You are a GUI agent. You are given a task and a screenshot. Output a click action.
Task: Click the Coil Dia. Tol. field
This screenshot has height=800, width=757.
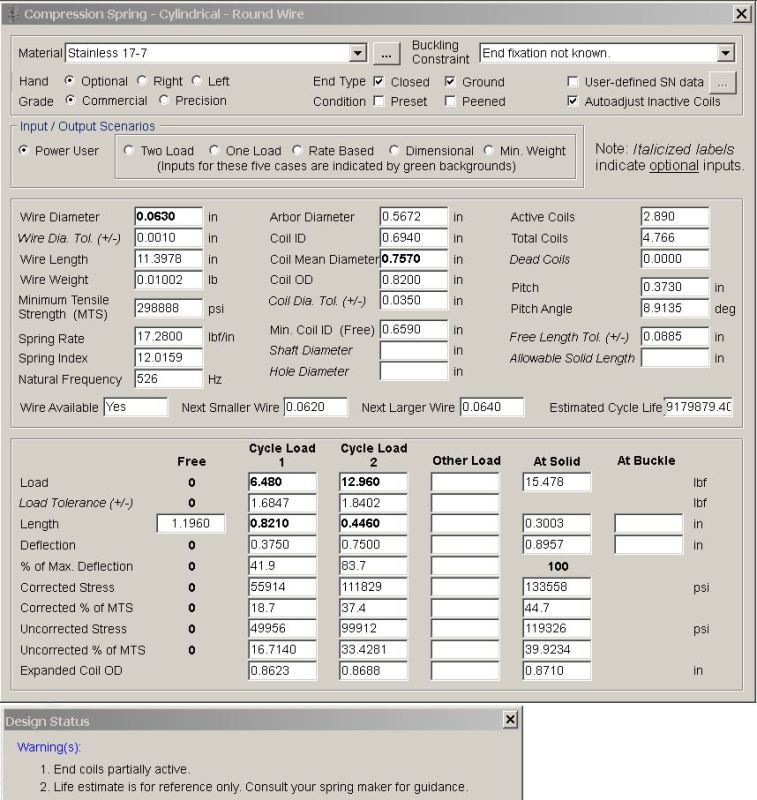tap(414, 301)
